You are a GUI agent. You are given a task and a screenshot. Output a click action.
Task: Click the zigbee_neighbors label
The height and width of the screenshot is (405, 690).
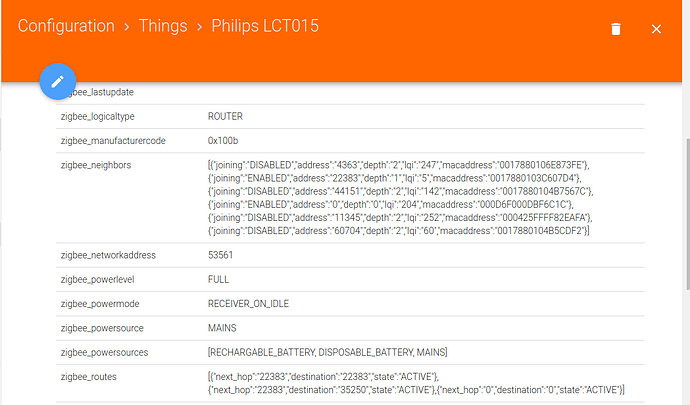point(96,165)
